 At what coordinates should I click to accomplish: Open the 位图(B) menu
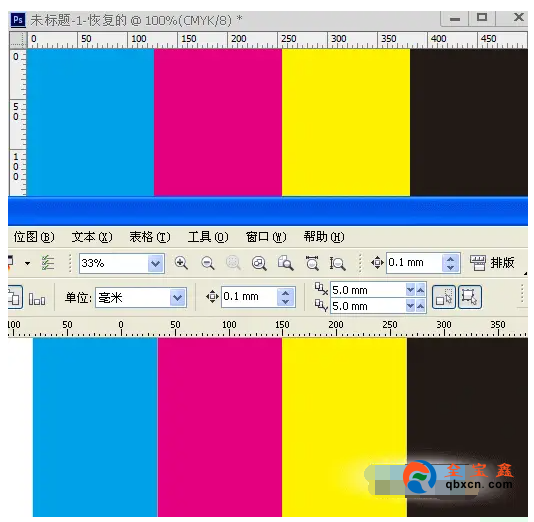coord(34,237)
